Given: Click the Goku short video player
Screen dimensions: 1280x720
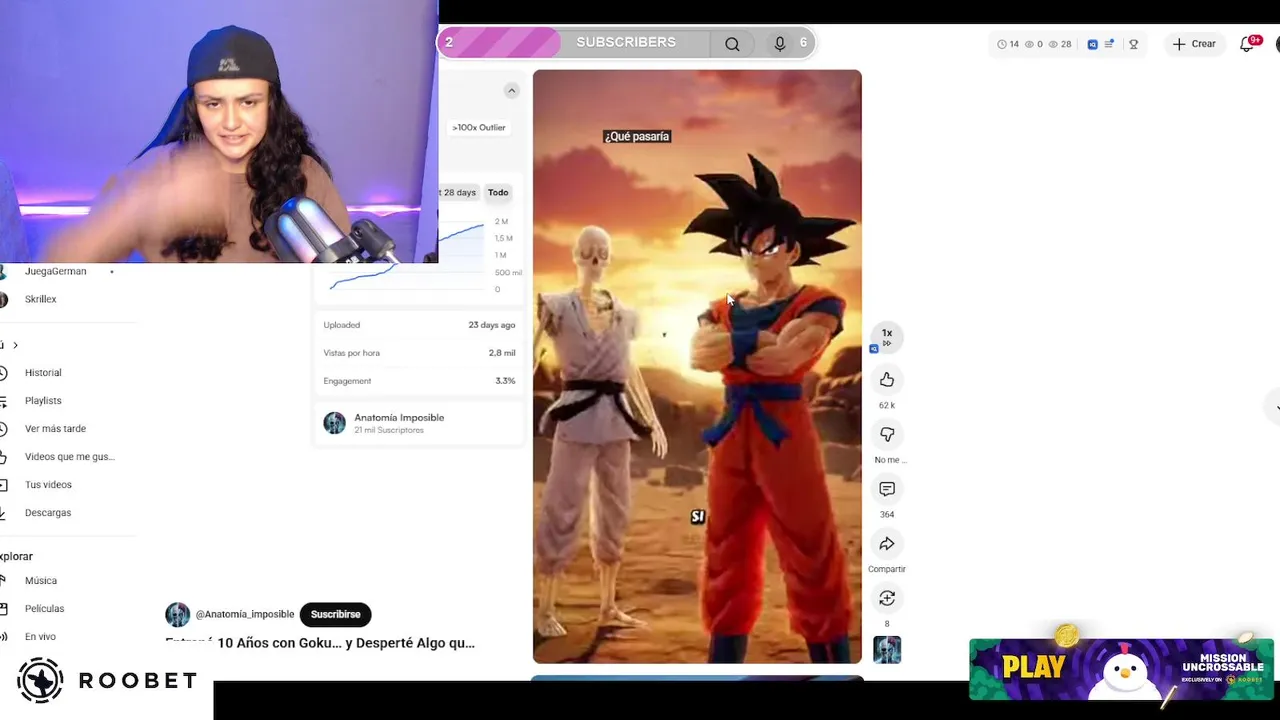Looking at the screenshot, I should (697, 366).
